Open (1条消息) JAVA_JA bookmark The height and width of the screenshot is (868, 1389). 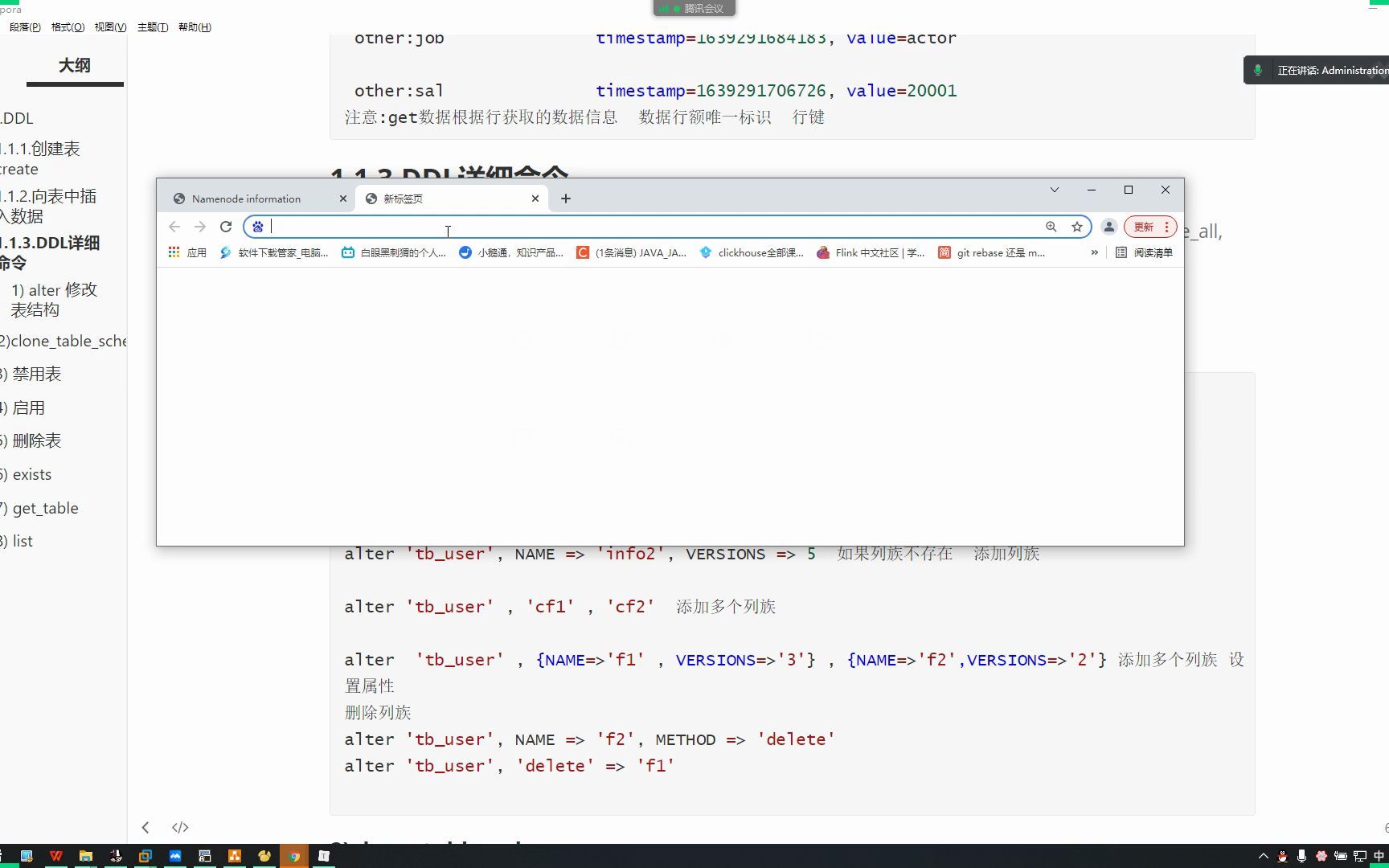(632, 252)
